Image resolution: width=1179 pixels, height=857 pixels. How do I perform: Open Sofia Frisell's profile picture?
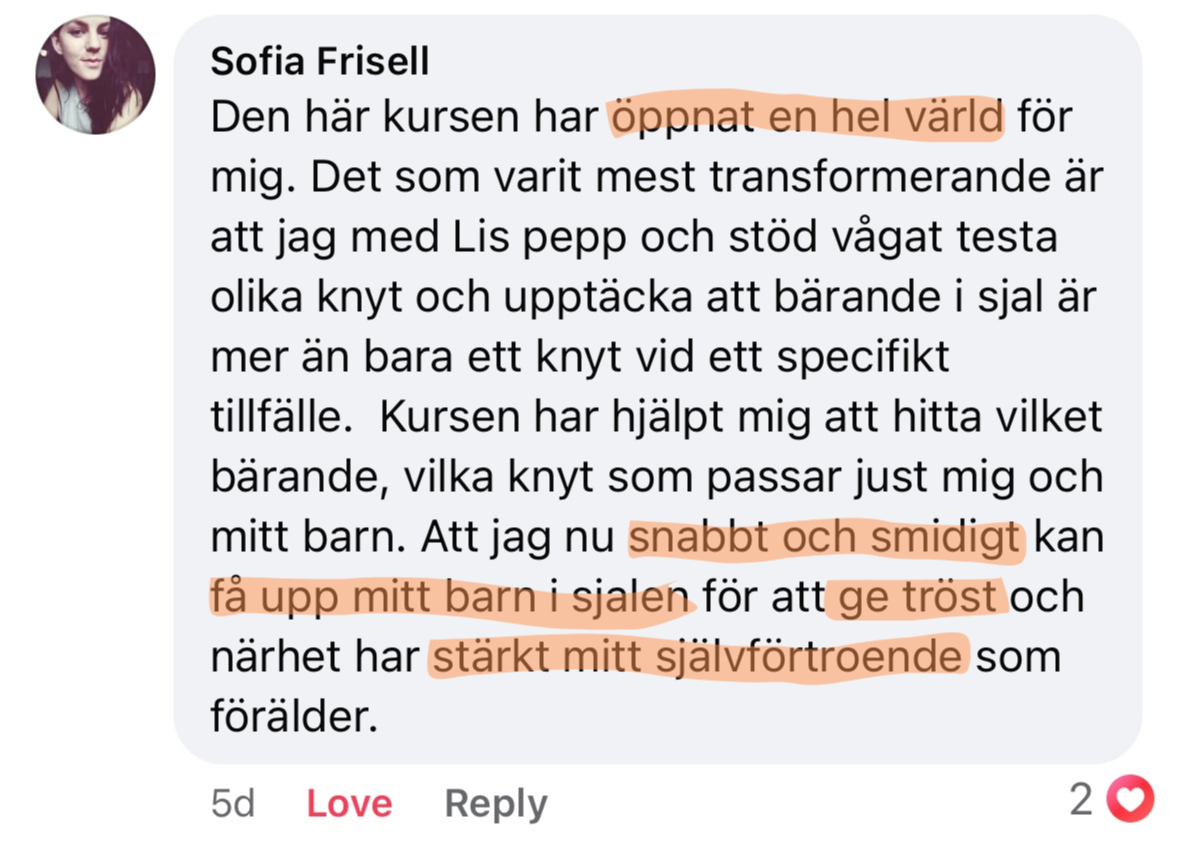(x=95, y=74)
